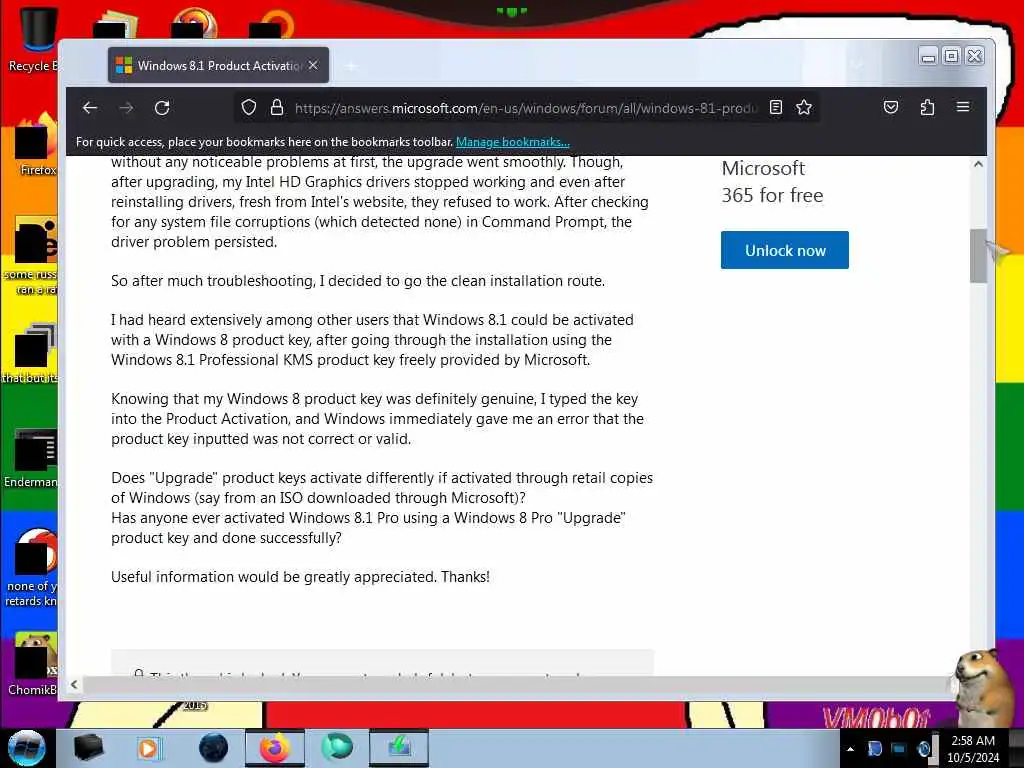
Task: Click paragraph starting "So after much troubleshooting"
Action: (x=358, y=281)
